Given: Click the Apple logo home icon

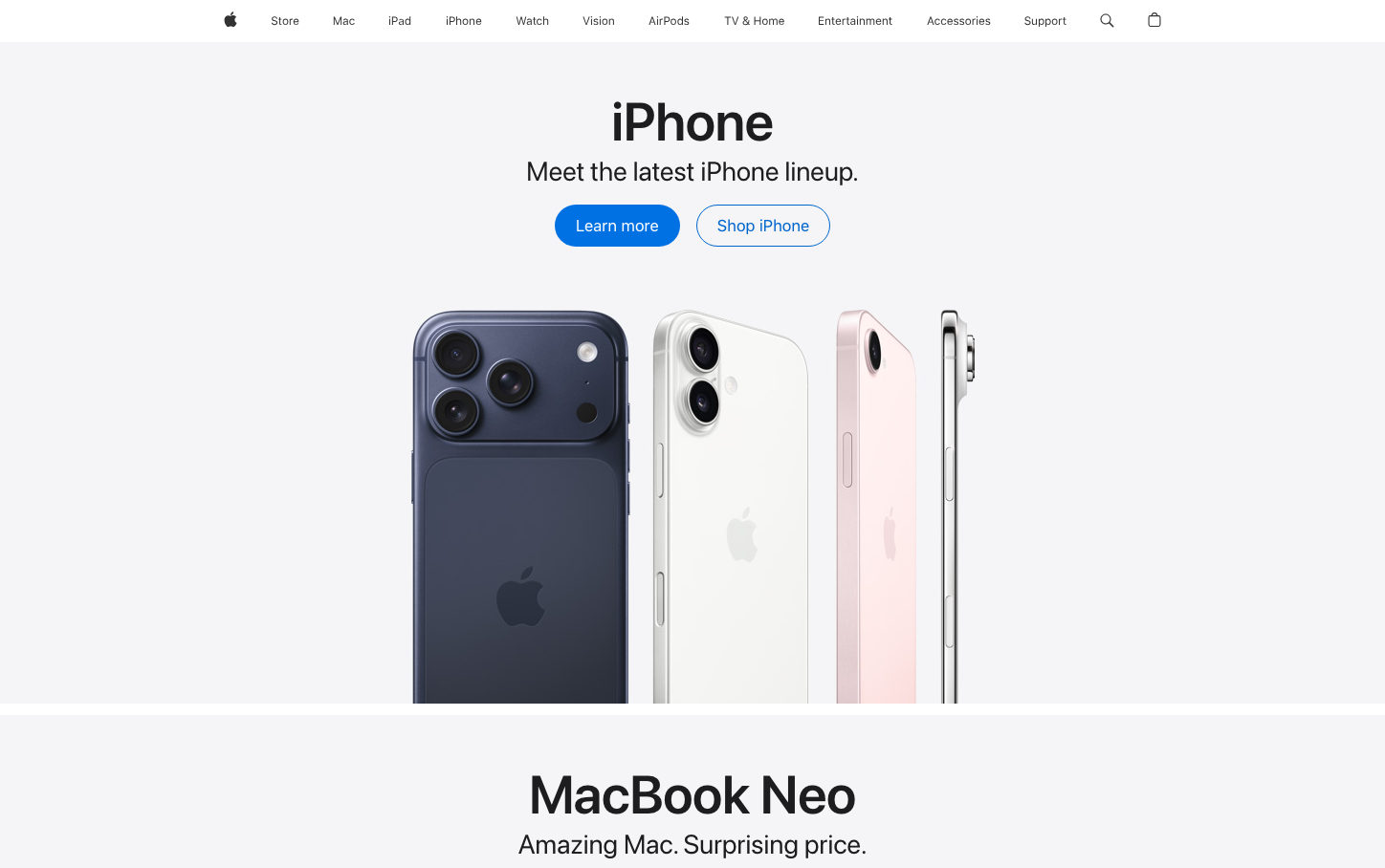Looking at the screenshot, I should (x=231, y=20).
